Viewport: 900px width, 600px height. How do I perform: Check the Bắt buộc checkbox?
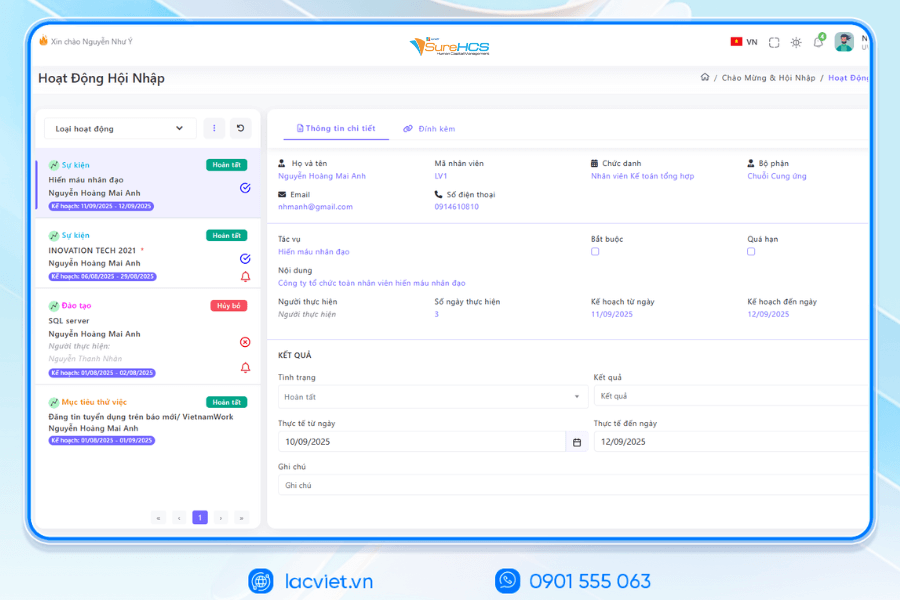tap(595, 252)
